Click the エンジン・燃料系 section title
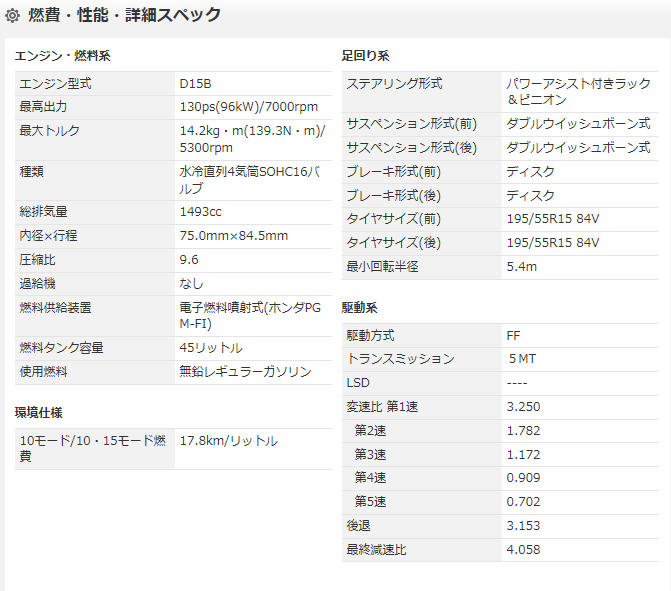Viewport: 671px width, 591px height. point(62,56)
